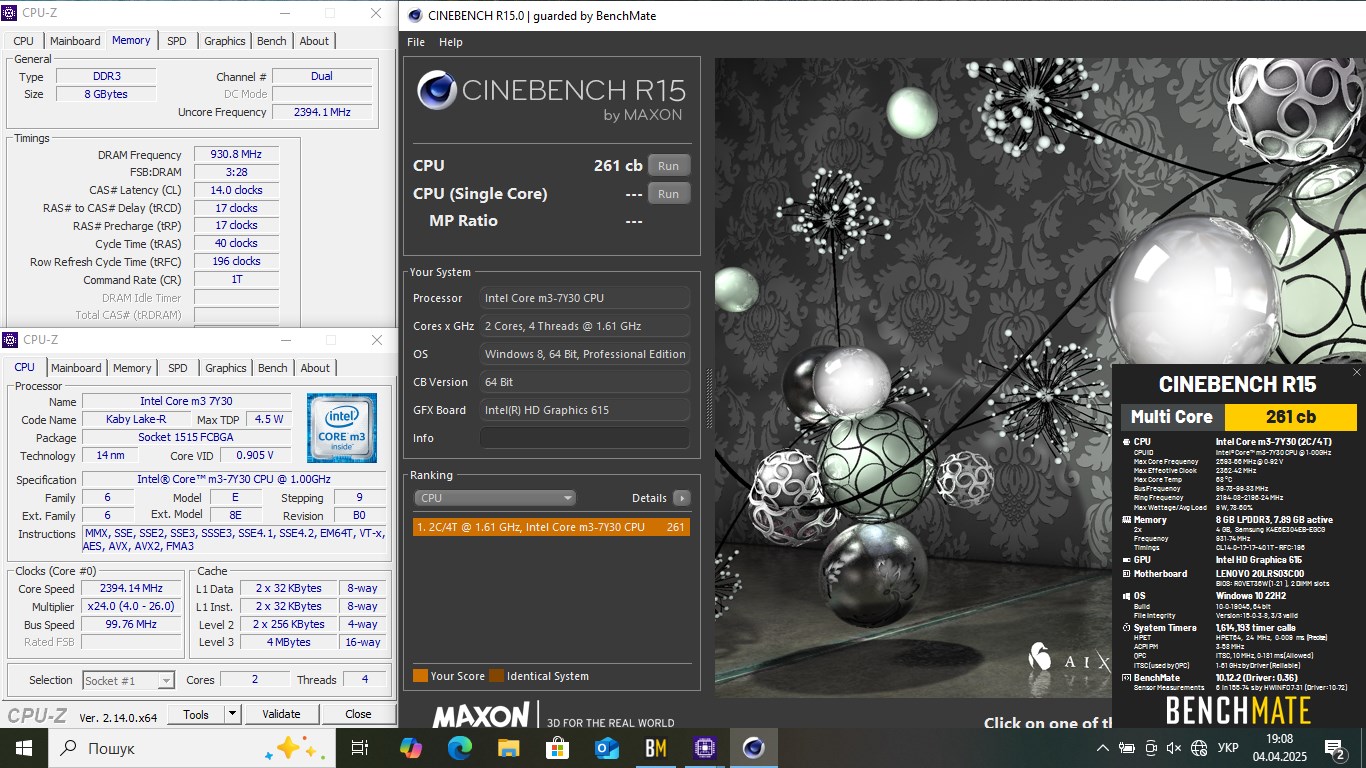Click the Meet Now camera tray icon
Screen dimensions: 1366x768
(1151, 748)
